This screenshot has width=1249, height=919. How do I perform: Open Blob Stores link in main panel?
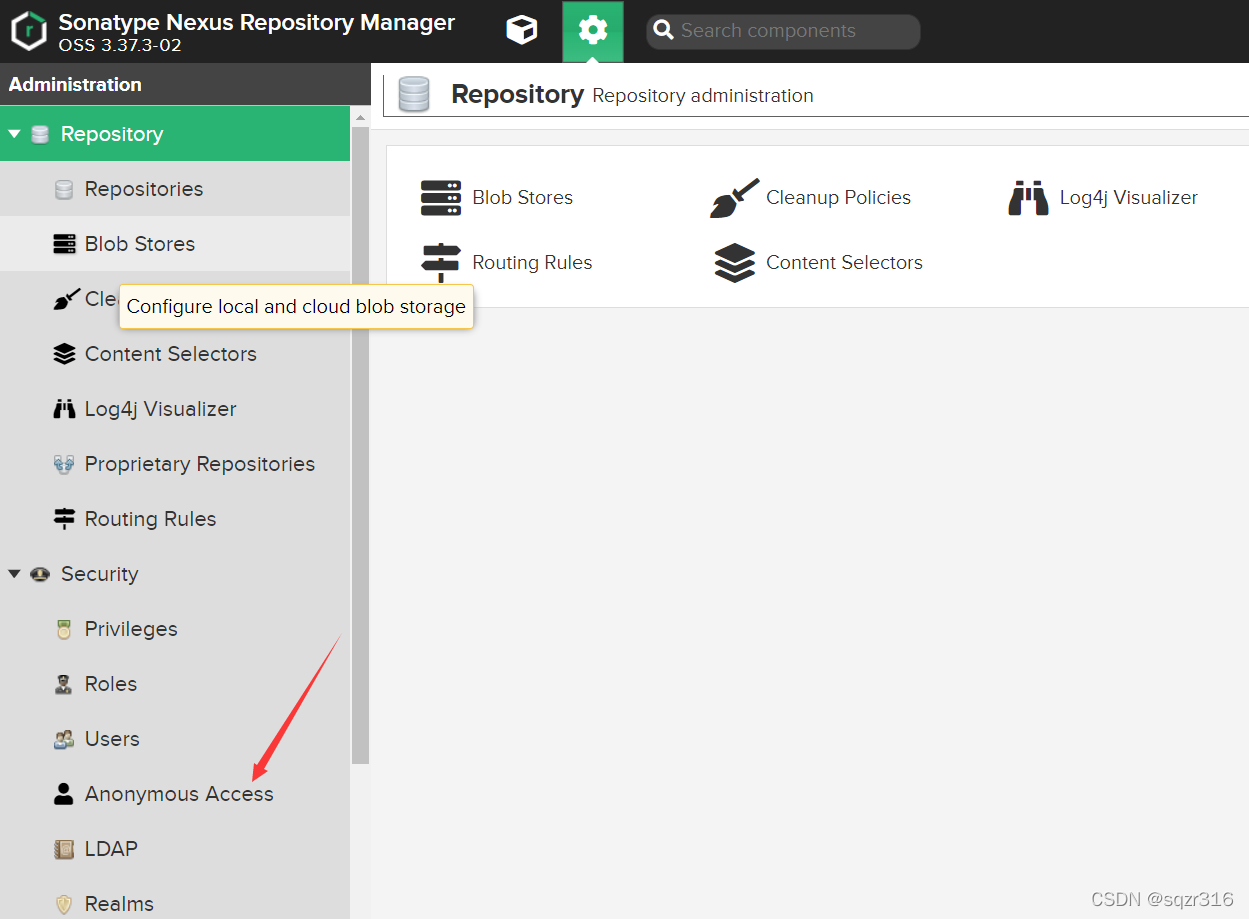(x=522, y=198)
